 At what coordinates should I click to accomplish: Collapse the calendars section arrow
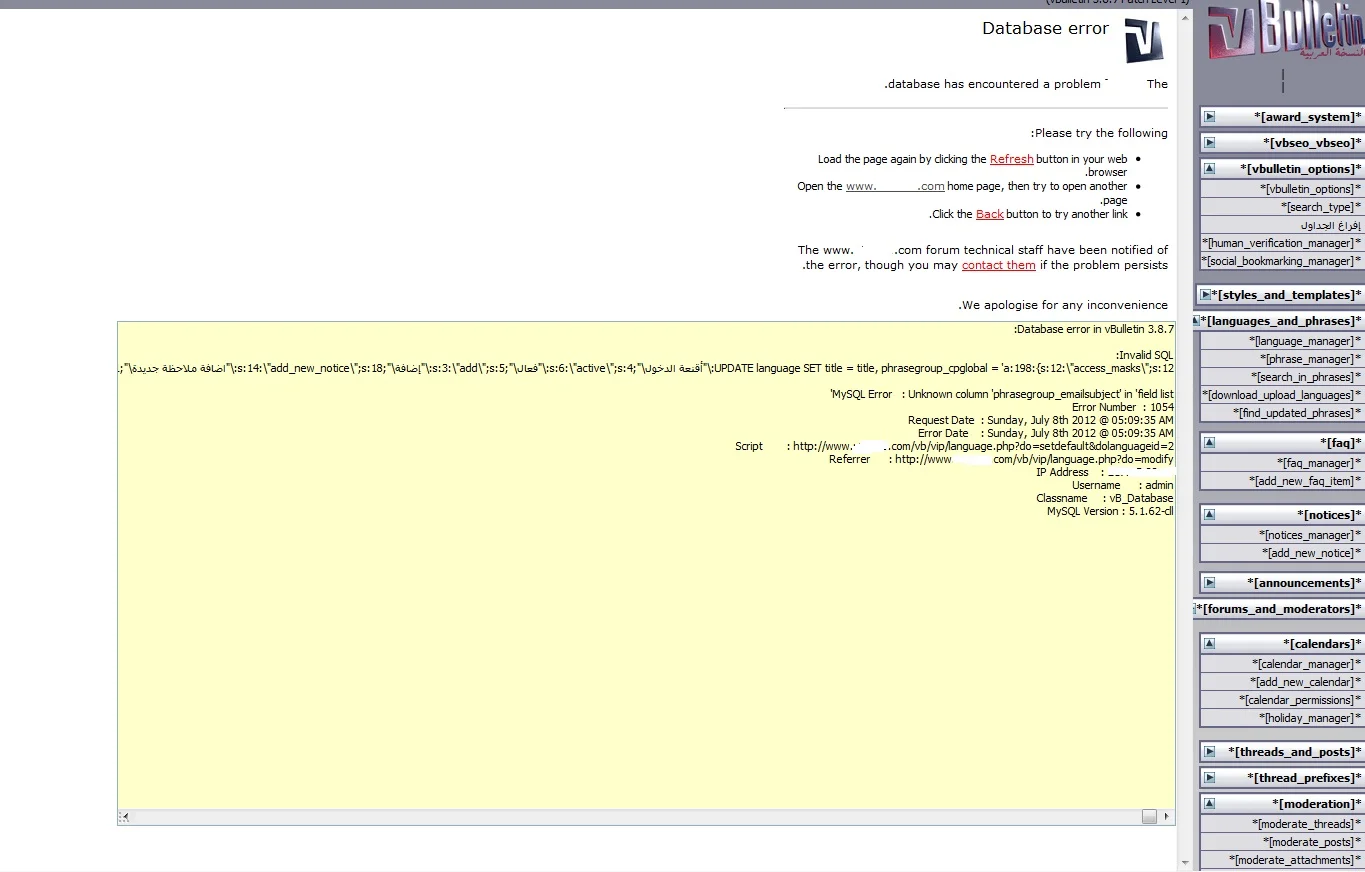[1209, 644]
